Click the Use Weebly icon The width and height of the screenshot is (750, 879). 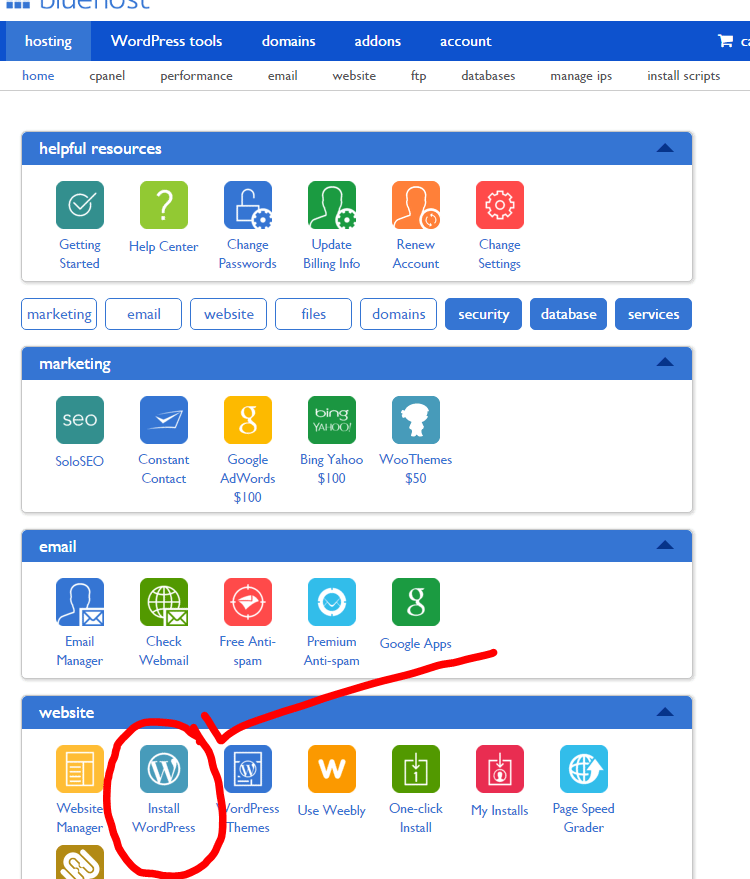(332, 769)
